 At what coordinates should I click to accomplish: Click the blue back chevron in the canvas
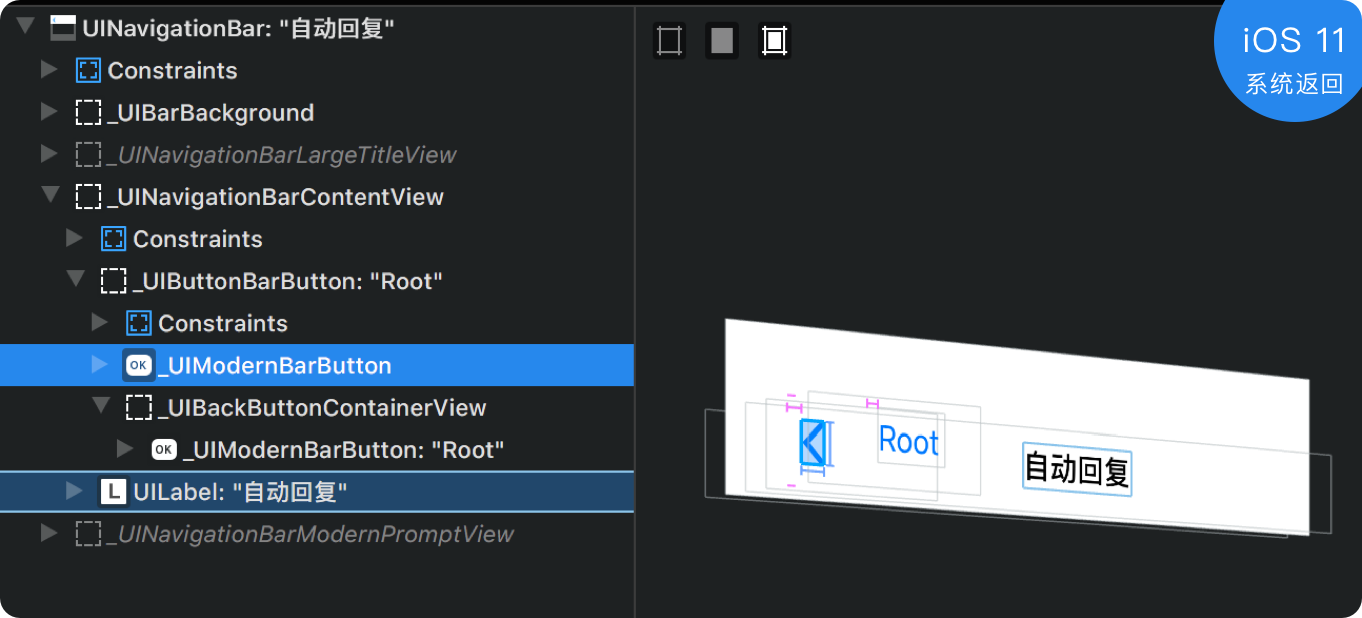(x=813, y=442)
